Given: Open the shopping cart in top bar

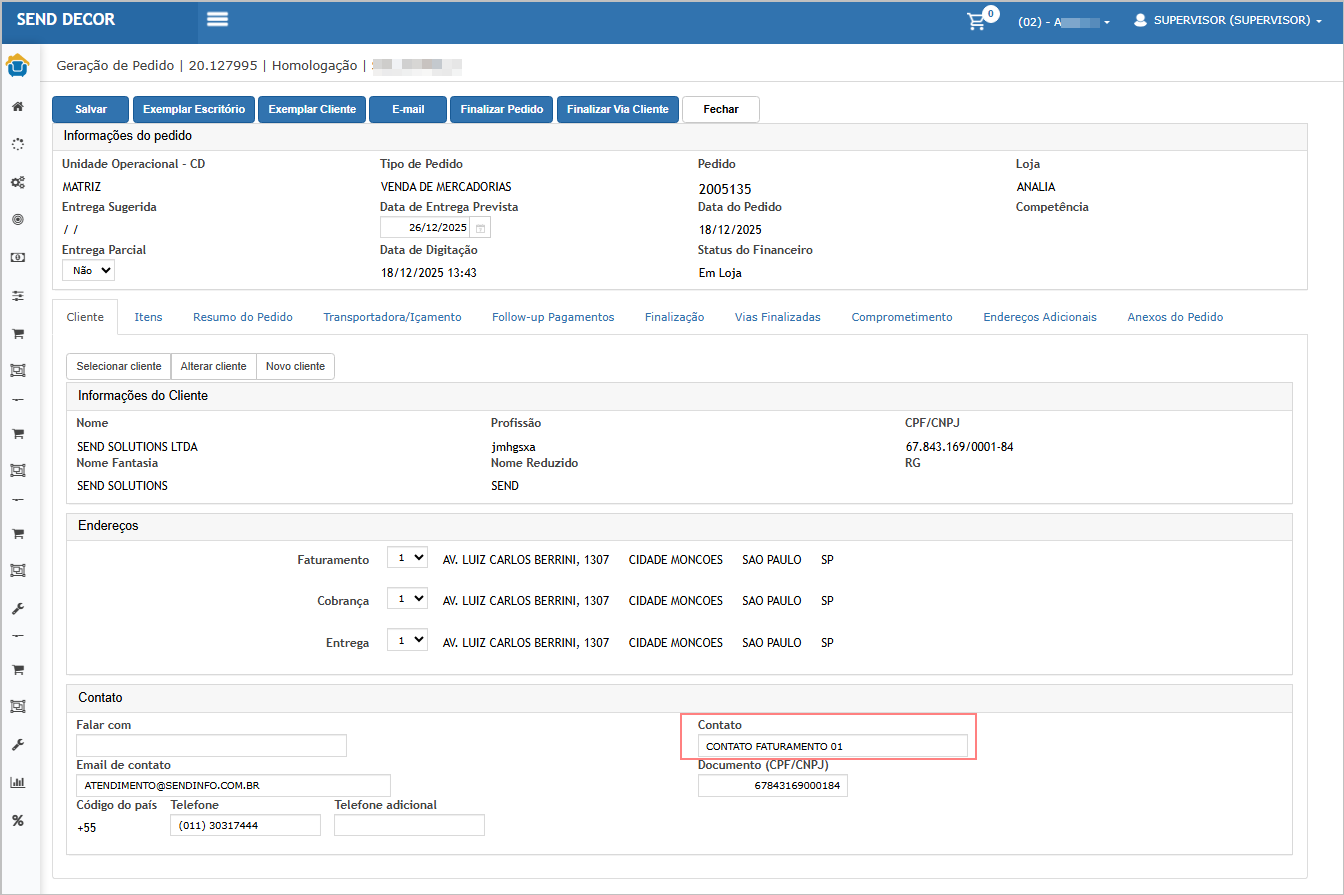Looking at the screenshot, I should [x=977, y=21].
